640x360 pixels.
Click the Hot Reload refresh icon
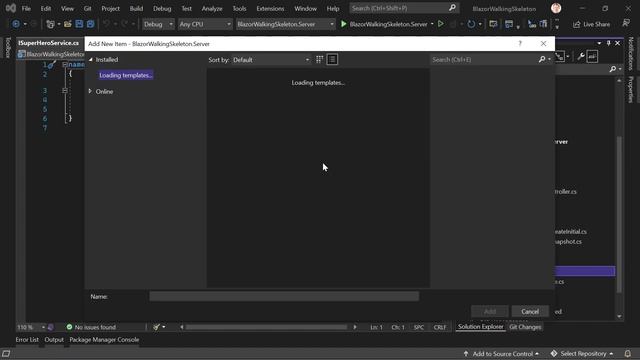471,24
